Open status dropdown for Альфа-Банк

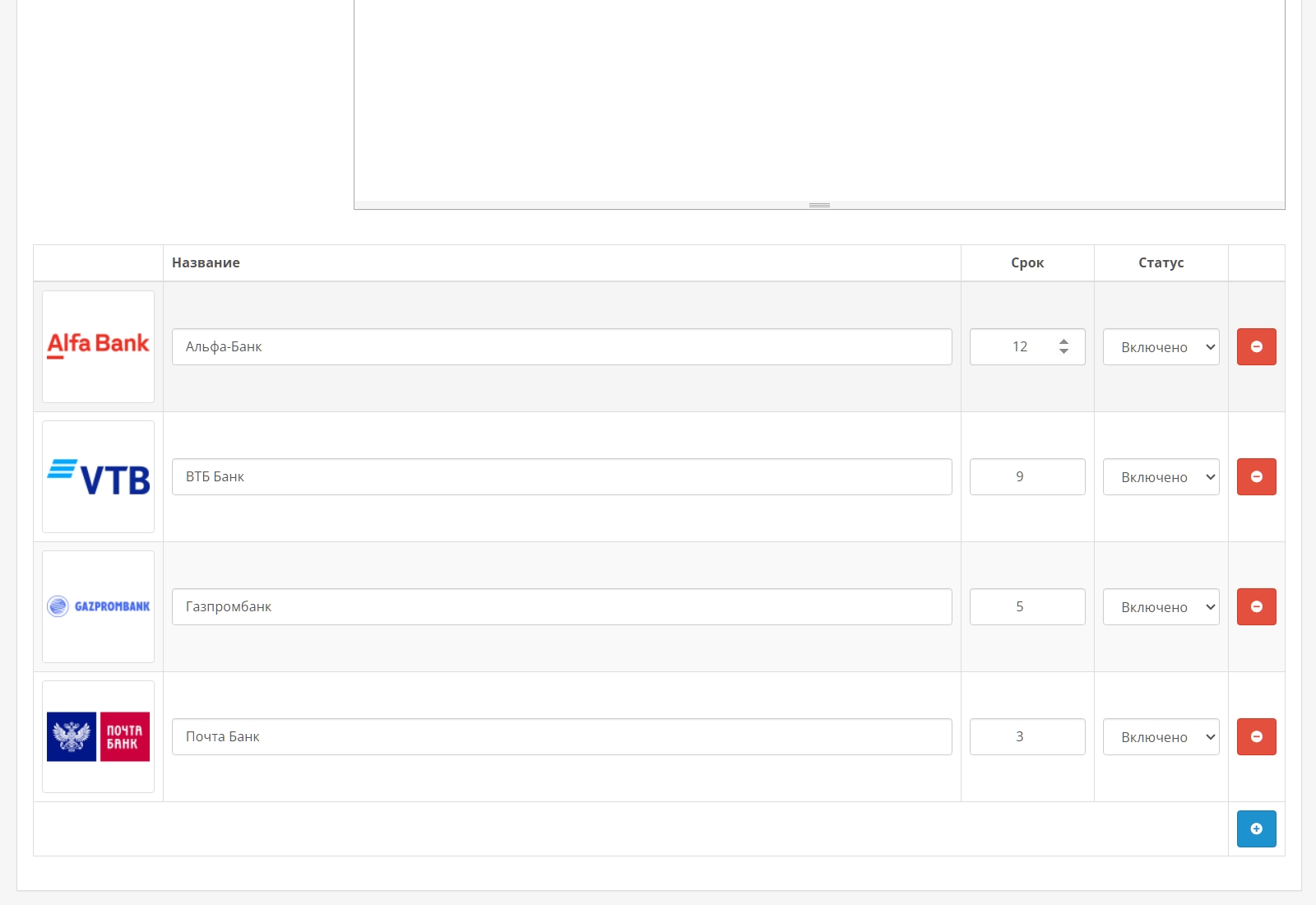[1161, 346]
